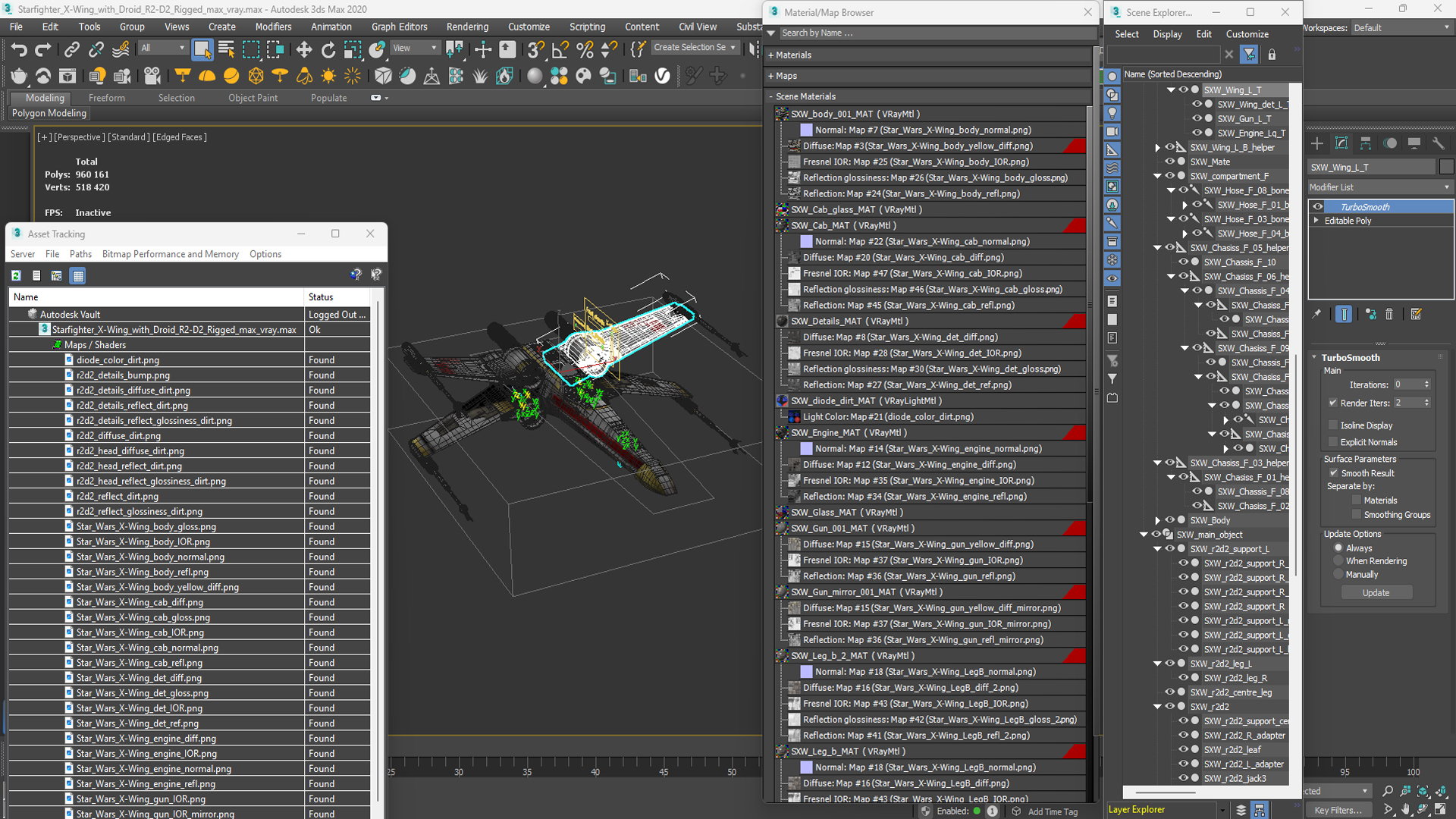
Task: Click the V-Ray sun light icon
Action: coord(328,76)
